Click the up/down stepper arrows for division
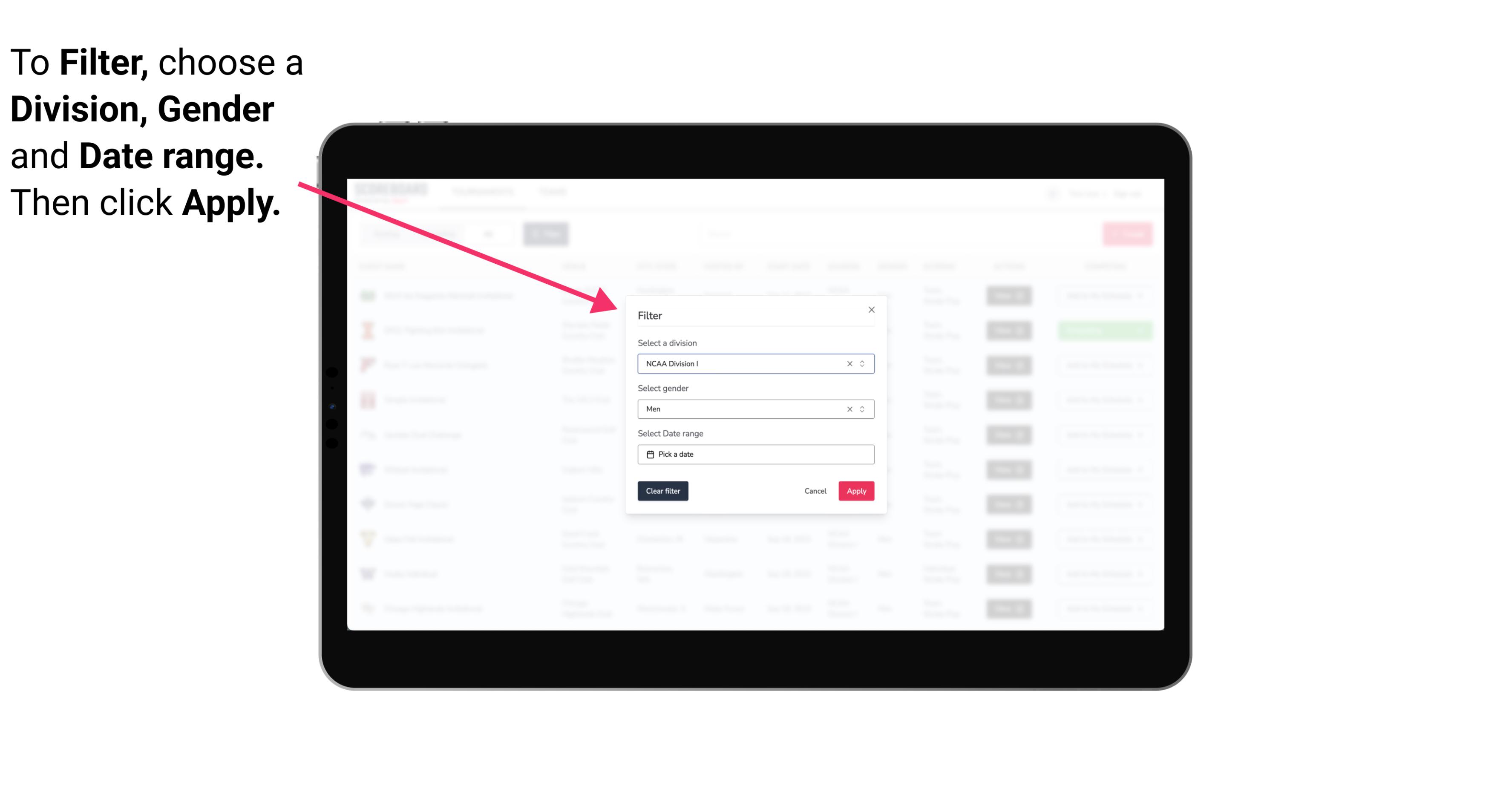 pos(861,363)
